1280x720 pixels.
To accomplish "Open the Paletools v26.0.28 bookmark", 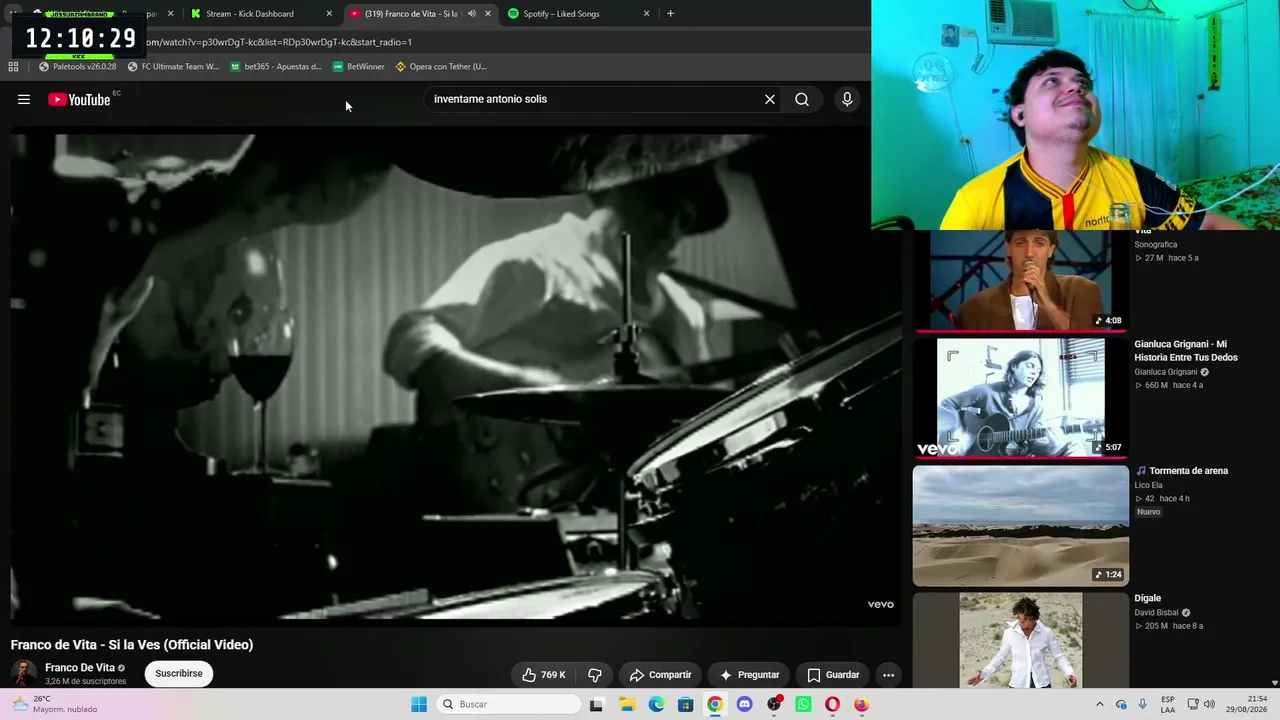I will (78, 67).
